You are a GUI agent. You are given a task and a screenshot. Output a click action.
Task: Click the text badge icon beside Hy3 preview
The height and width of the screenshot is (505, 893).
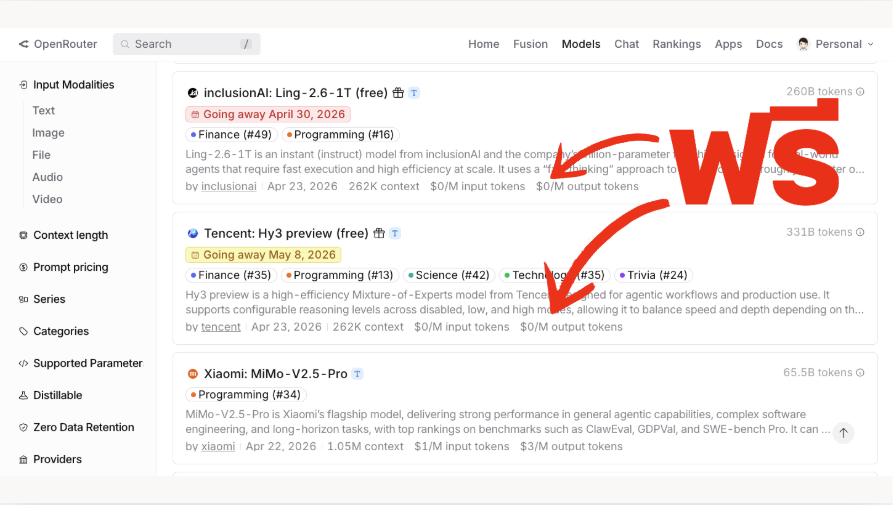point(395,233)
